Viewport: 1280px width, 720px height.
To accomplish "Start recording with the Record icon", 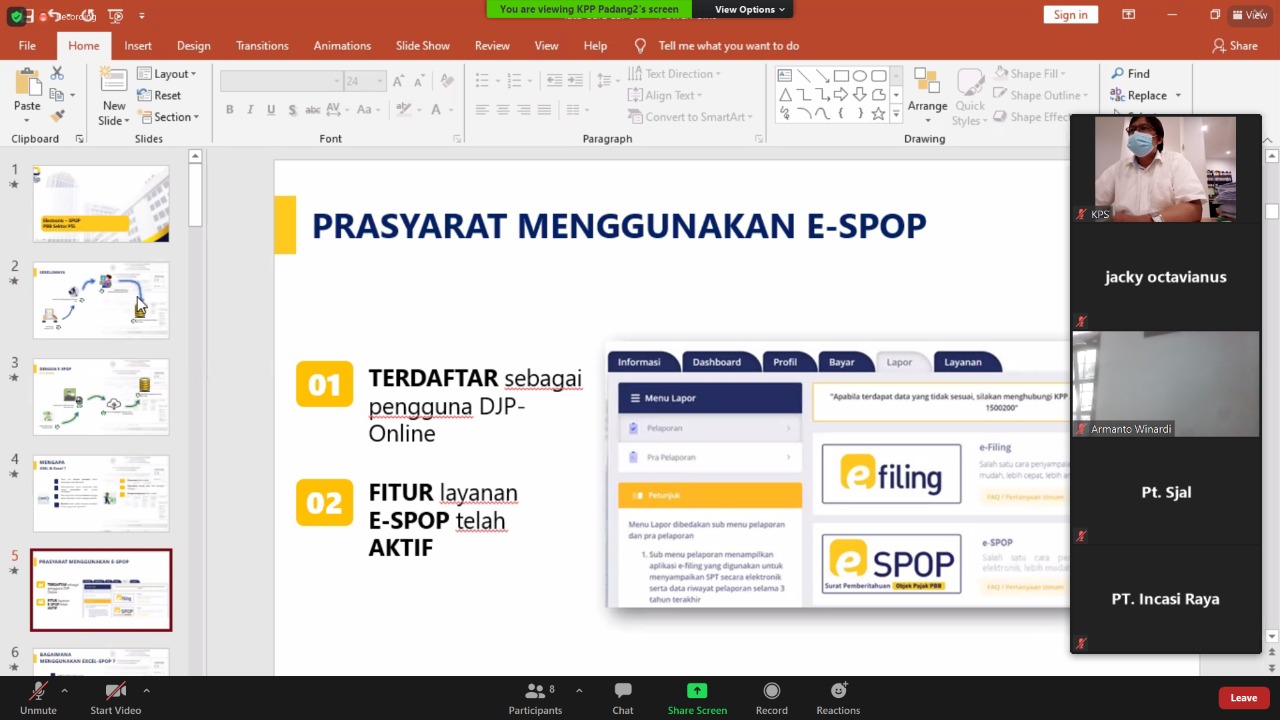I will coord(771,691).
